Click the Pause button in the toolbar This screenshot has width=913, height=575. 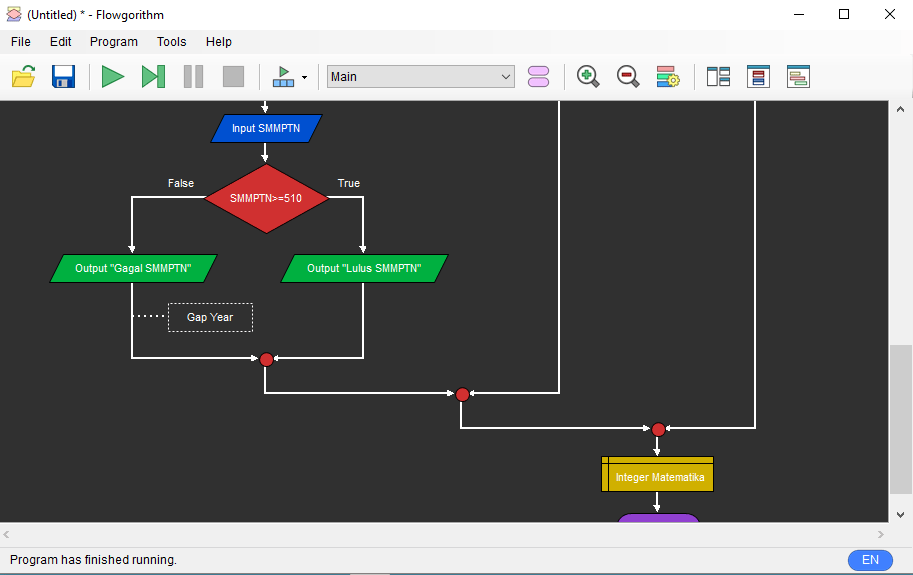point(193,77)
